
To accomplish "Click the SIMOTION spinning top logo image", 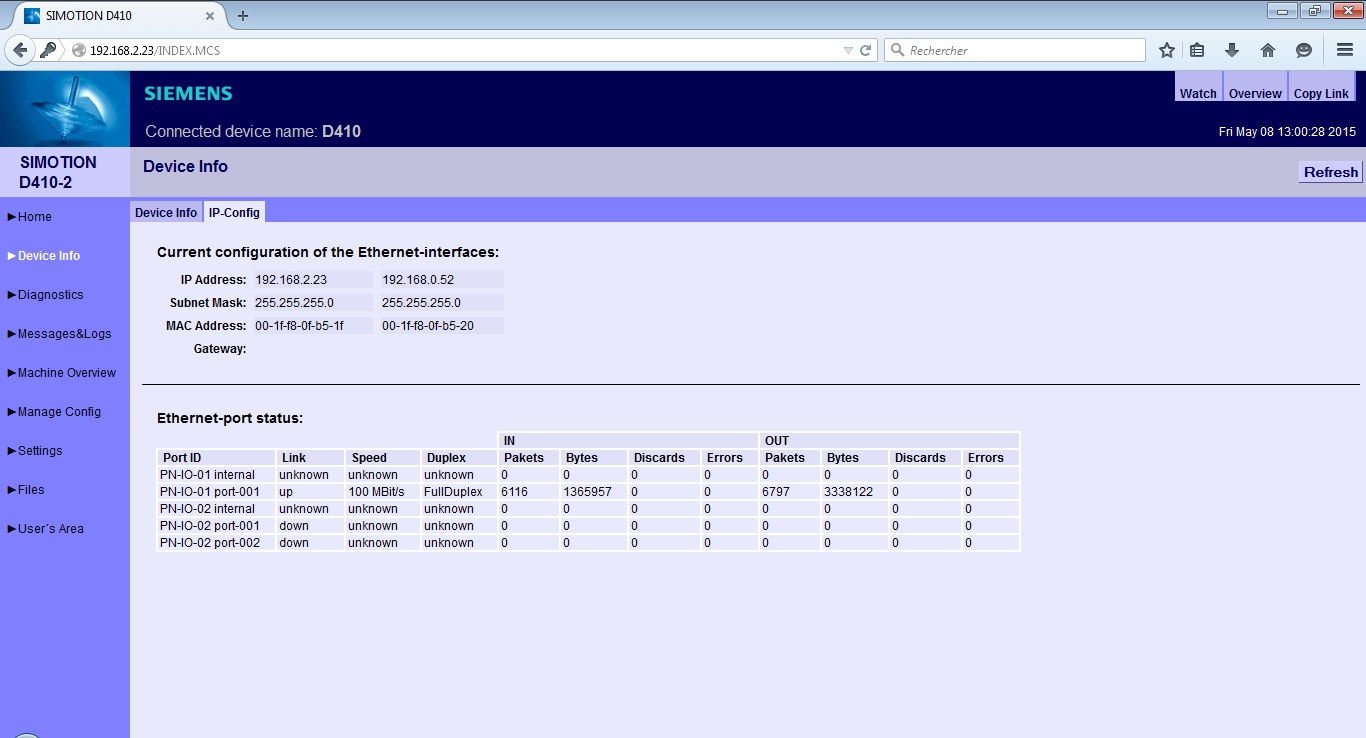I will pos(65,109).
